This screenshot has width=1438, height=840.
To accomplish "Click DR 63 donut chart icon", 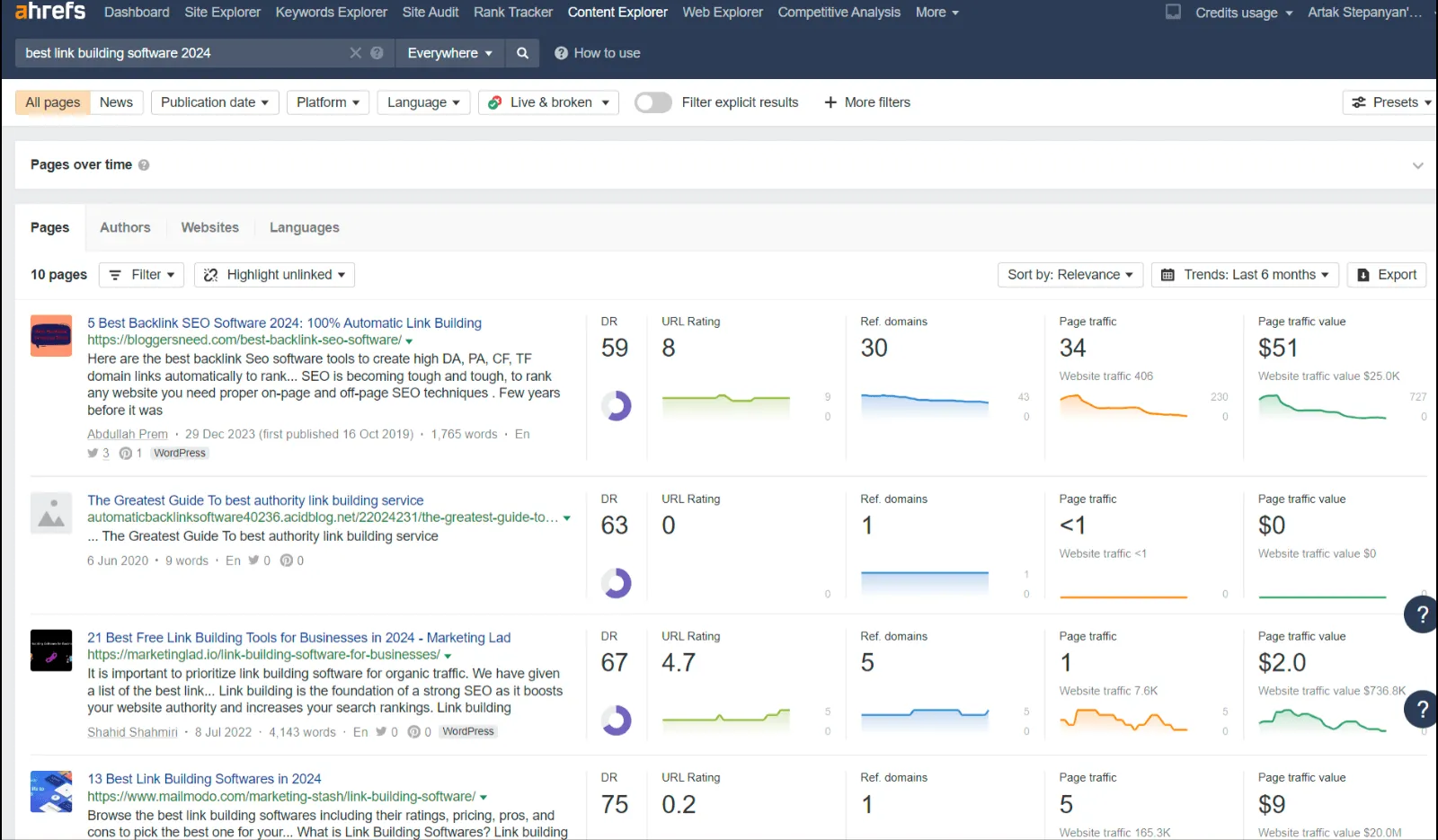I will point(617,584).
